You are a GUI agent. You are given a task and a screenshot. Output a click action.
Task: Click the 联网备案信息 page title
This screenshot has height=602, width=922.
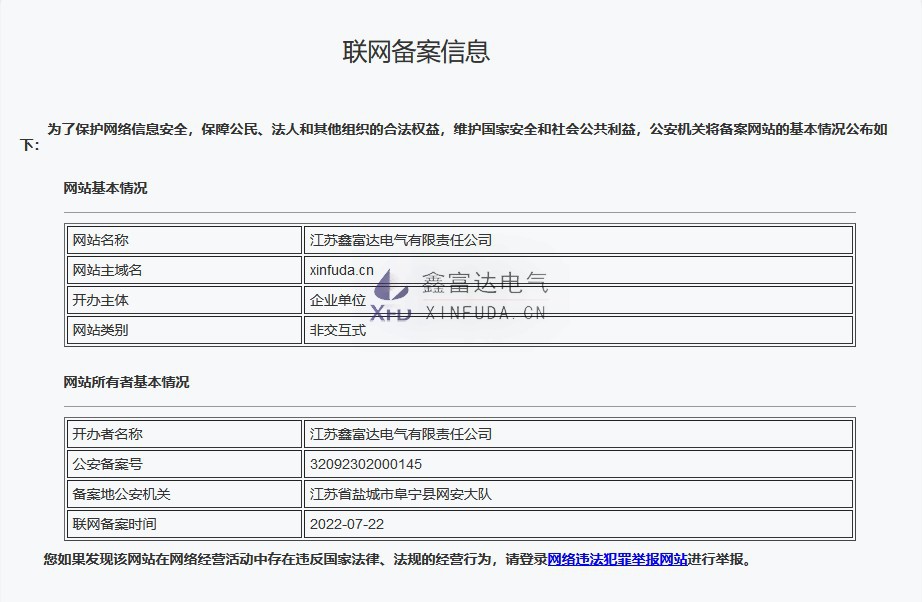[x=416, y=51]
